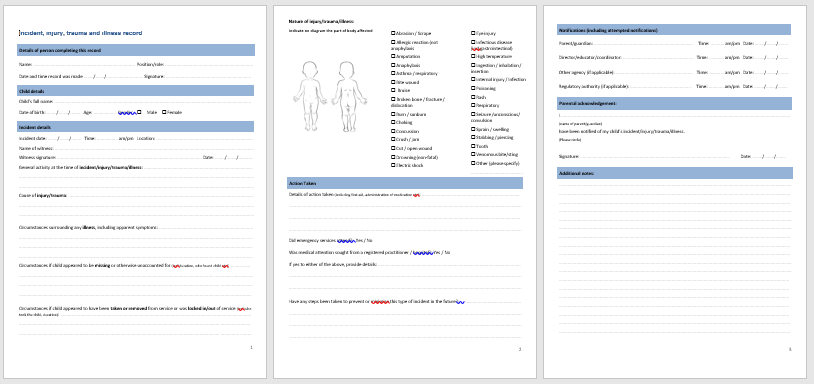Image resolution: width=814 pixels, height=384 pixels.
Task: Click the 'Cause of injury/trauma:' line
Action: pyautogui.click(x=135, y=196)
